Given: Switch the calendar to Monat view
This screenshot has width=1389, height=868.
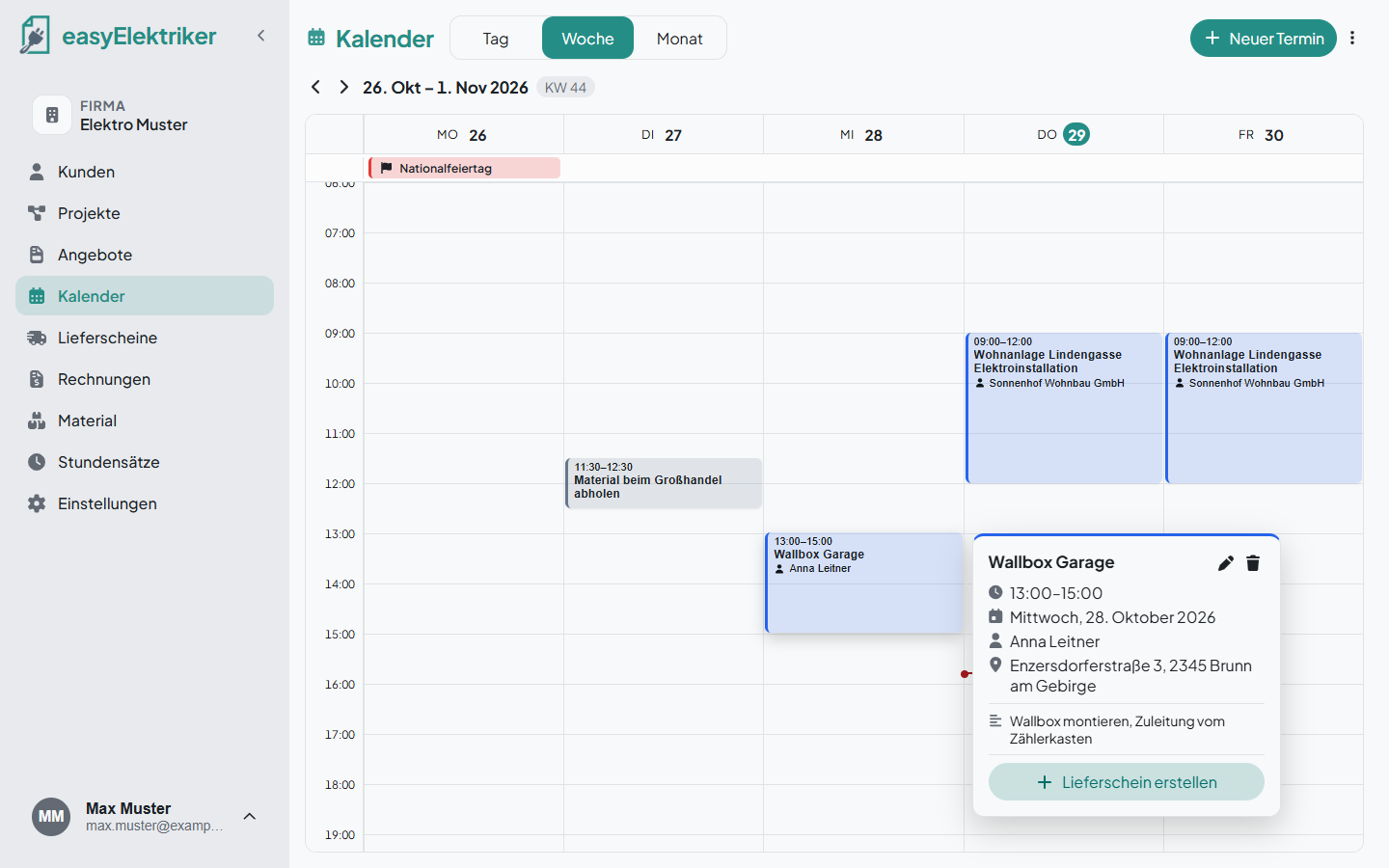Looking at the screenshot, I should (679, 39).
